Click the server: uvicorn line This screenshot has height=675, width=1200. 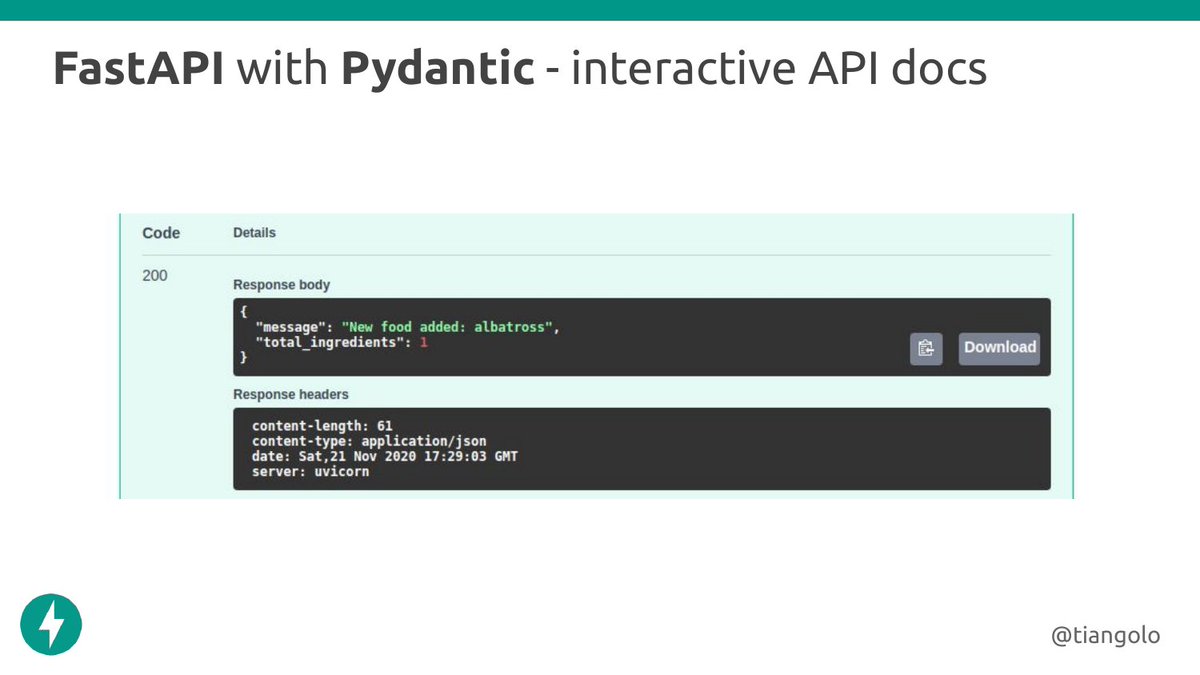310,471
